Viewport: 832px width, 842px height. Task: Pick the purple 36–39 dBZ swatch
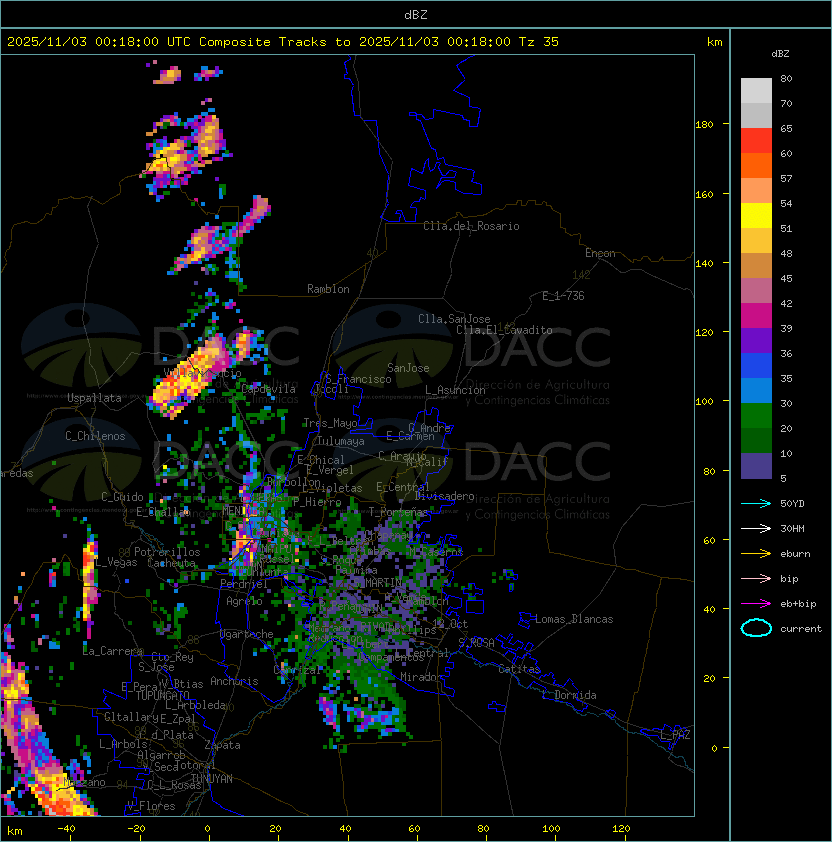tap(756, 340)
